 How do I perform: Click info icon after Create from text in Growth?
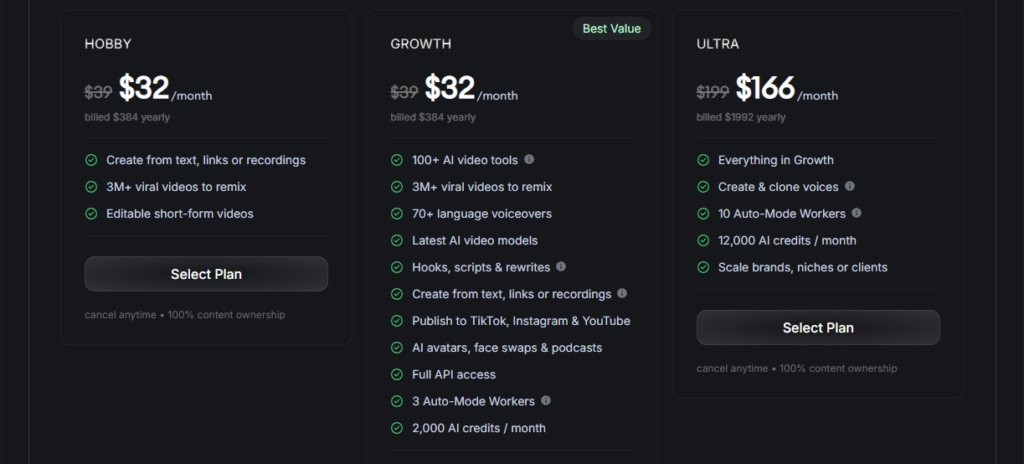pyautogui.click(x=622, y=294)
